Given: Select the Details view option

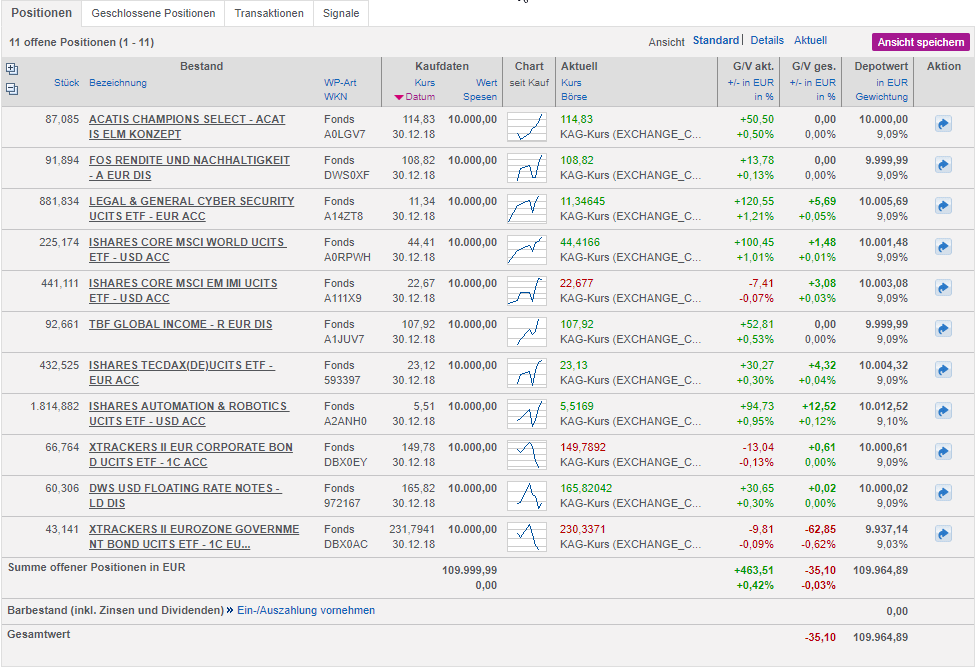Looking at the screenshot, I should click(x=767, y=41).
